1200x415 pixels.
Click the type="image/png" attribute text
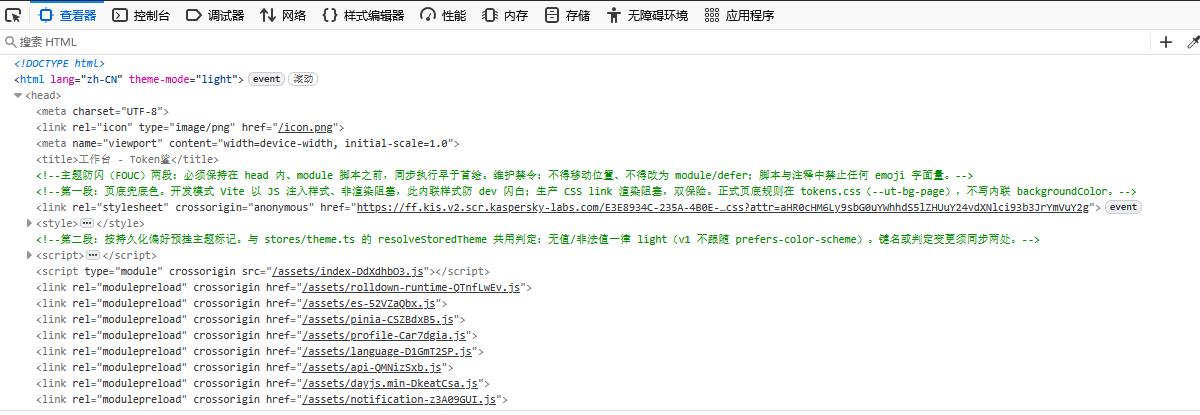click(x=185, y=127)
